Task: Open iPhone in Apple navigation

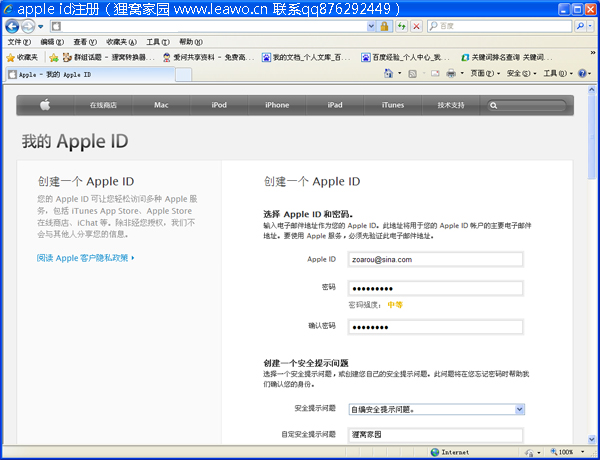Action: point(277,105)
